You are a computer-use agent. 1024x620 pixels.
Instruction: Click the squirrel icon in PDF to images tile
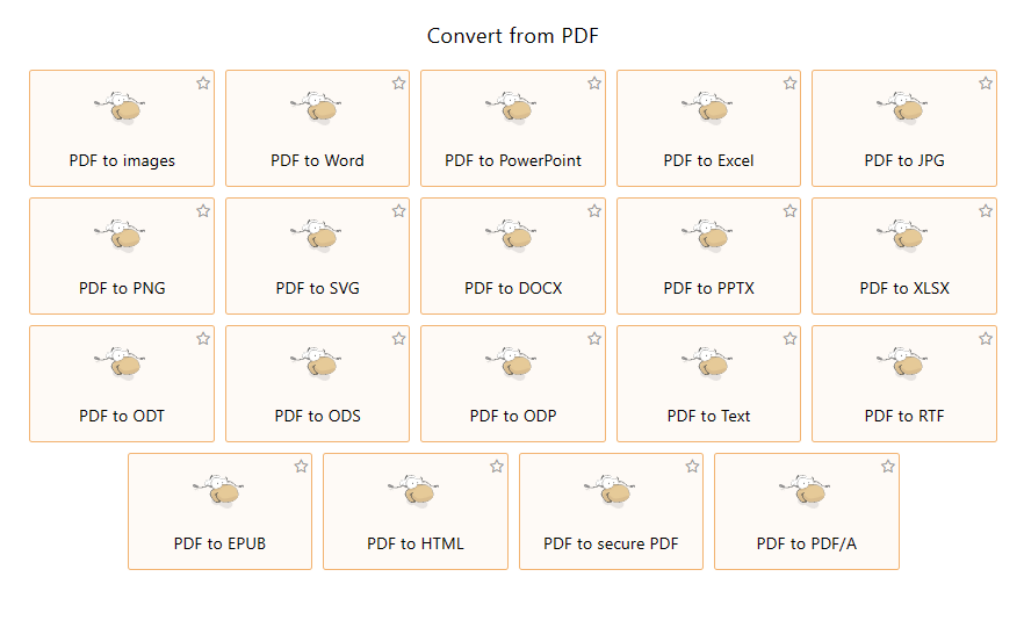point(121,108)
